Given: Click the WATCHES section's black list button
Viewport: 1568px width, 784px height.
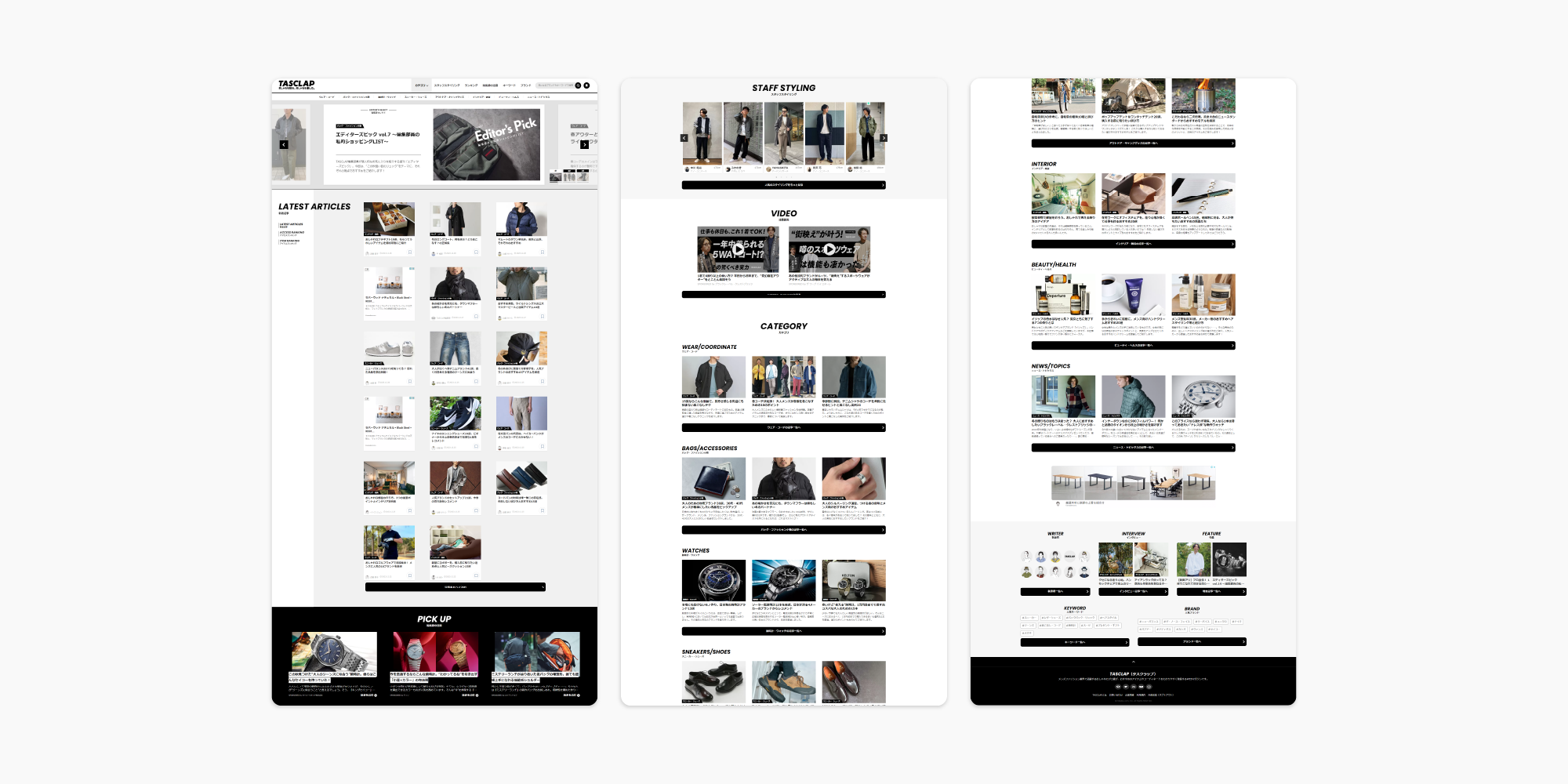Looking at the screenshot, I should pyautogui.click(x=784, y=631).
